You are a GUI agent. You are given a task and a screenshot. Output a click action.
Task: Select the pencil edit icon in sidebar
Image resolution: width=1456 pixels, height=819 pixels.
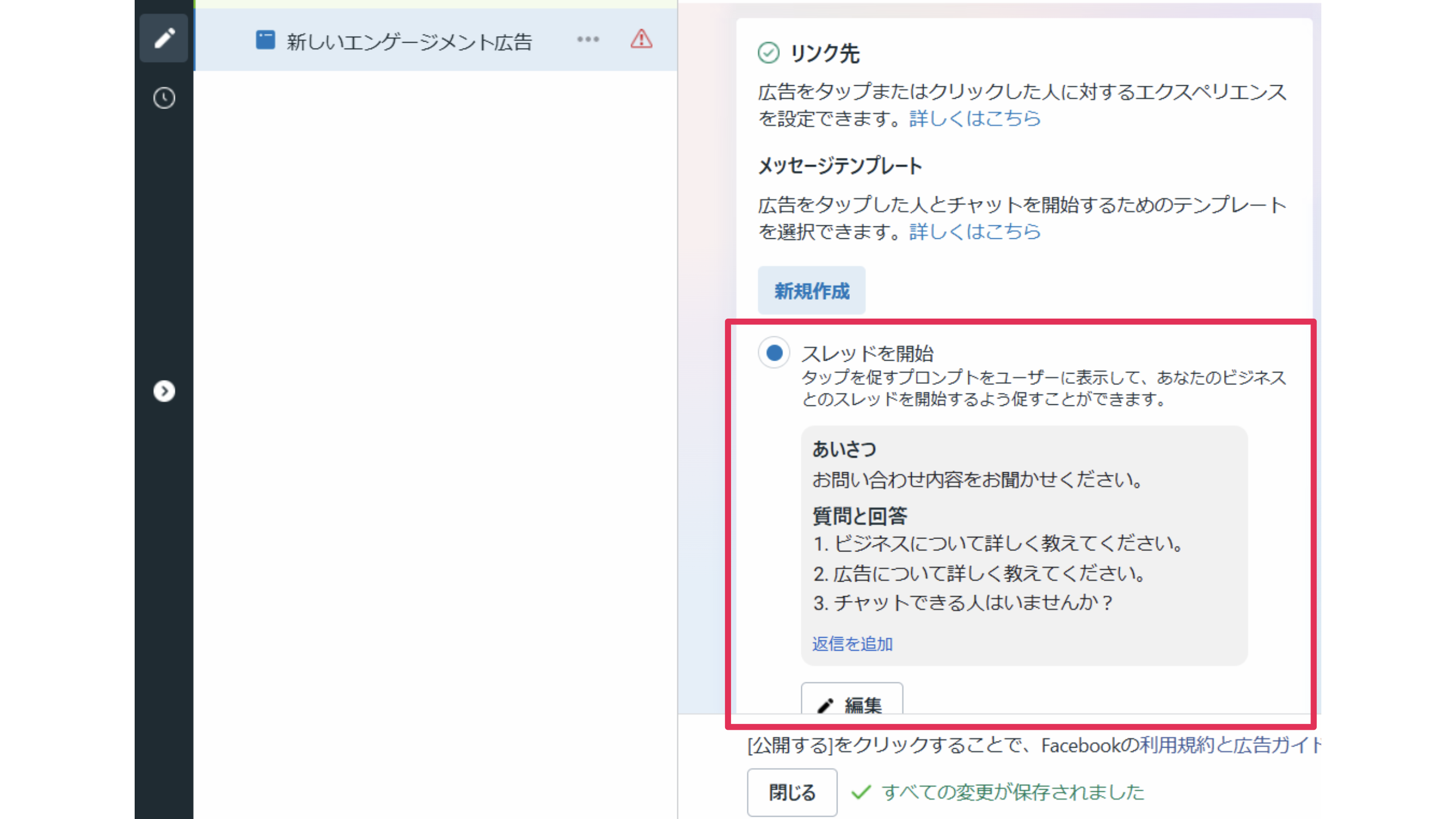[164, 39]
